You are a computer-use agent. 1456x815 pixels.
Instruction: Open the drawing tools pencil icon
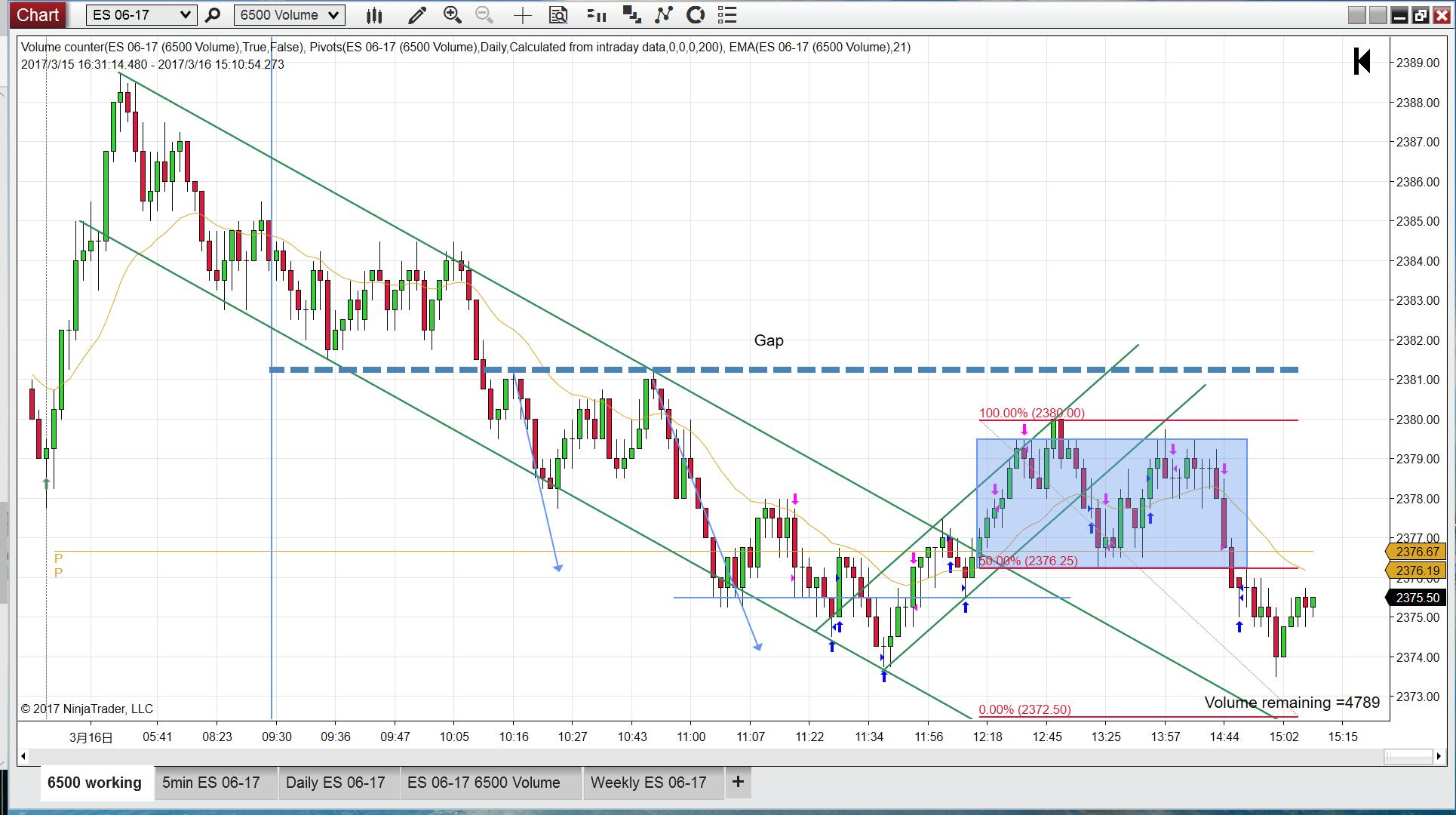(x=416, y=14)
